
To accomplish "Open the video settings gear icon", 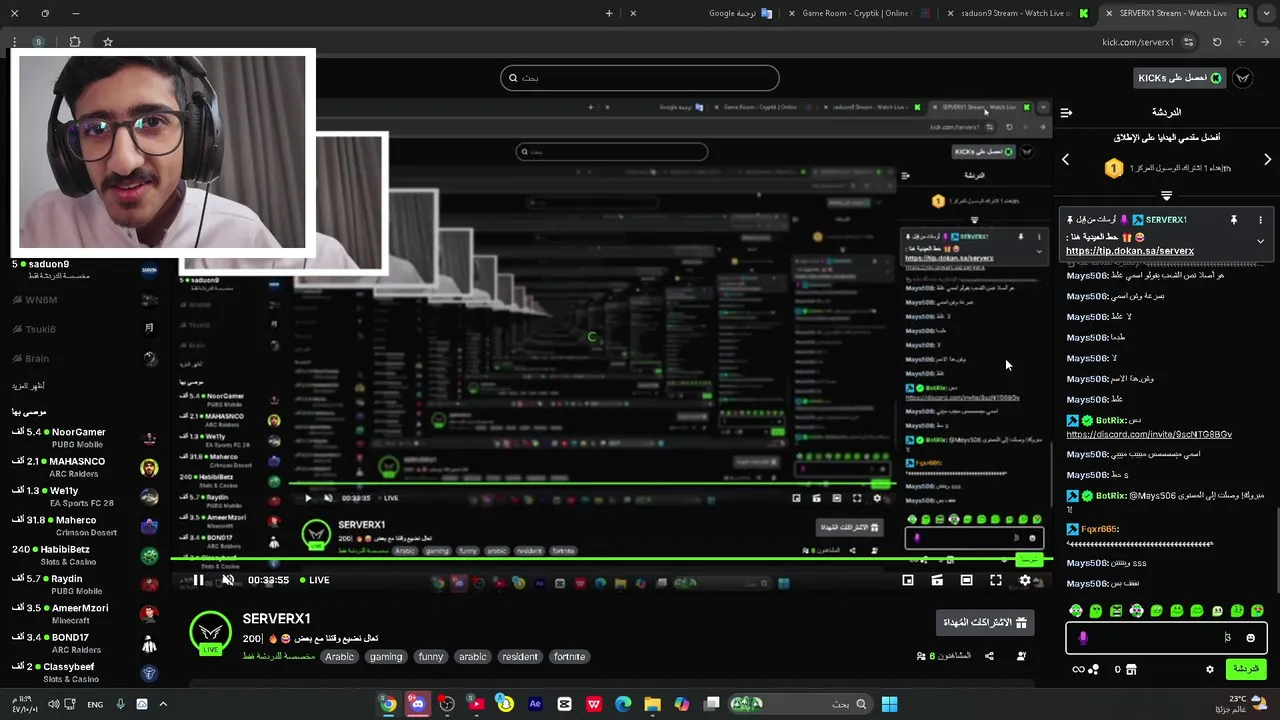I will tap(1025, 580).
